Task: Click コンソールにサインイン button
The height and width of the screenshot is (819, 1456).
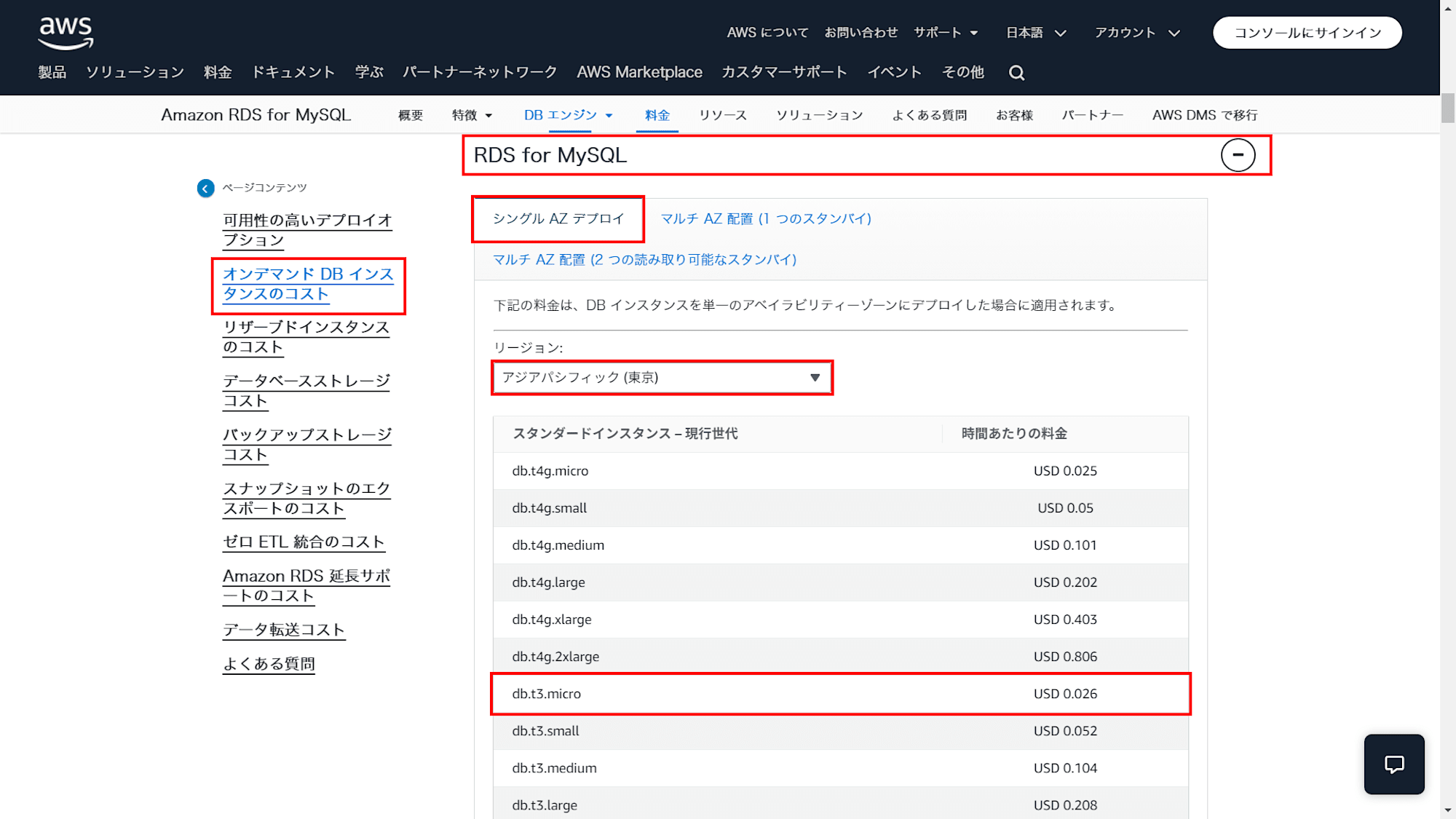Action: (x=1307, y=33)
